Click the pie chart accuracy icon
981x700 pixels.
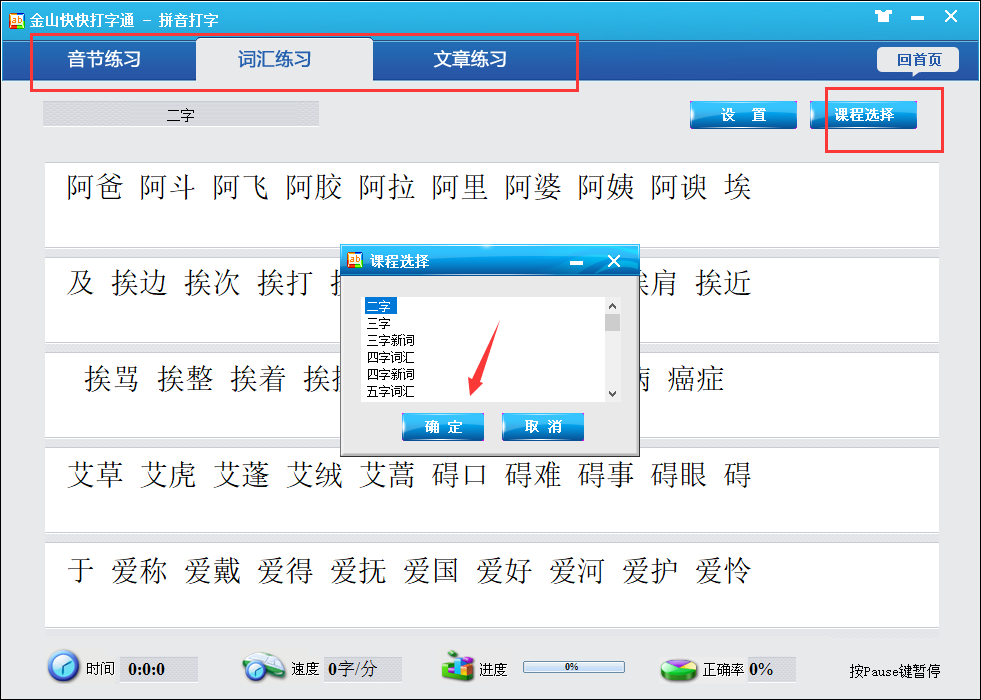click(678, 669)
